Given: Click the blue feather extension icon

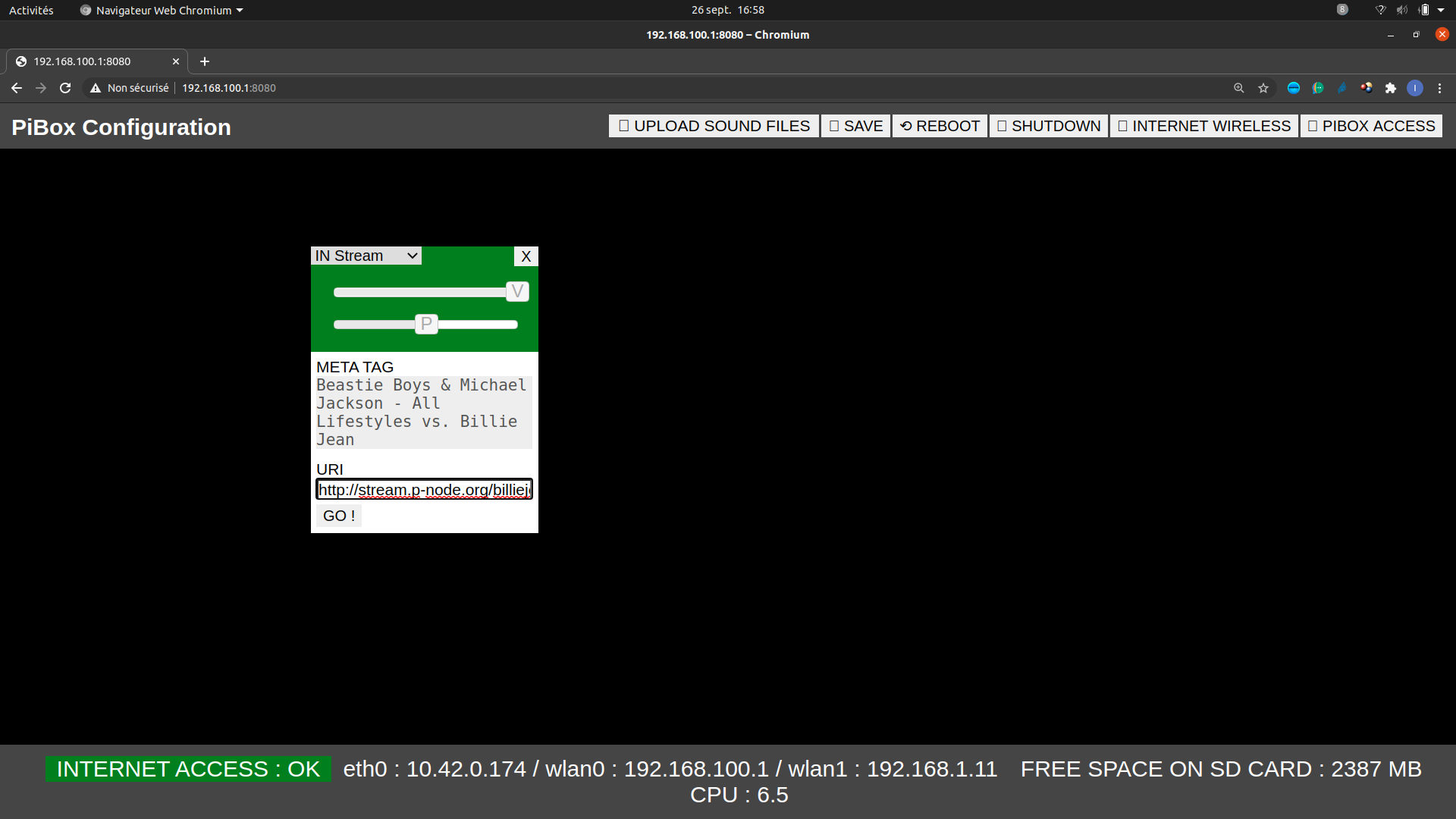Looking at the screenshot, I should [1342, 88].
